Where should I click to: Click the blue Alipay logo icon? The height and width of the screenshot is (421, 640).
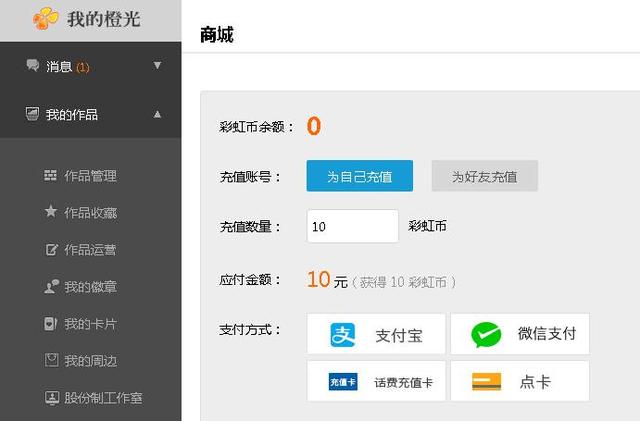(342, 335)
